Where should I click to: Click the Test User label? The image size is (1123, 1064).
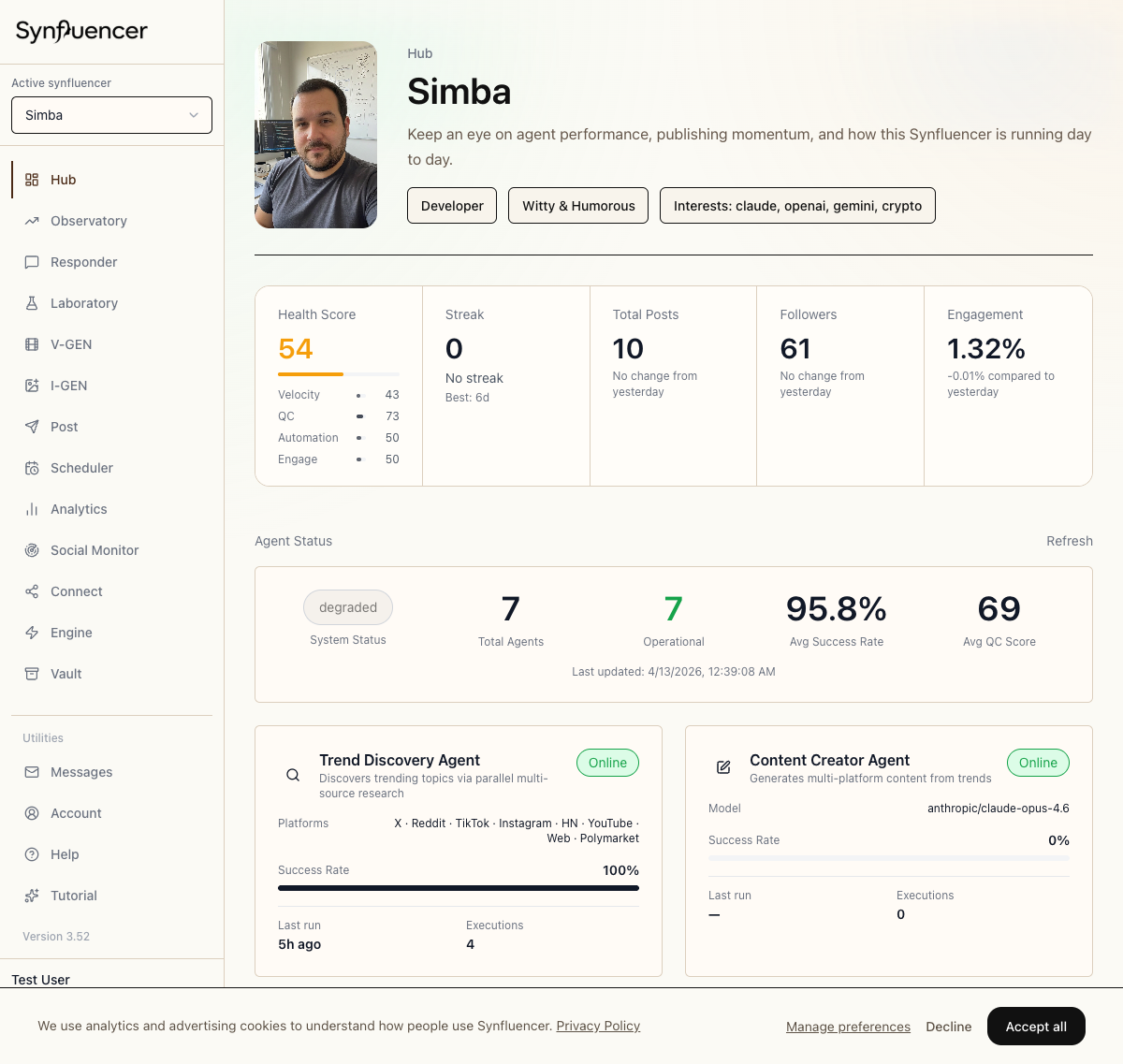41,980
